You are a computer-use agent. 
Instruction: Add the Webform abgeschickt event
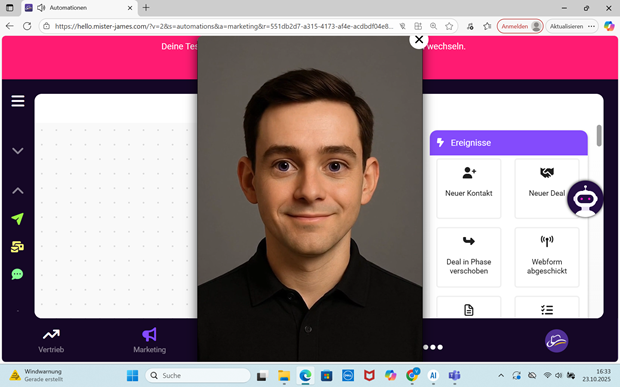547,257
